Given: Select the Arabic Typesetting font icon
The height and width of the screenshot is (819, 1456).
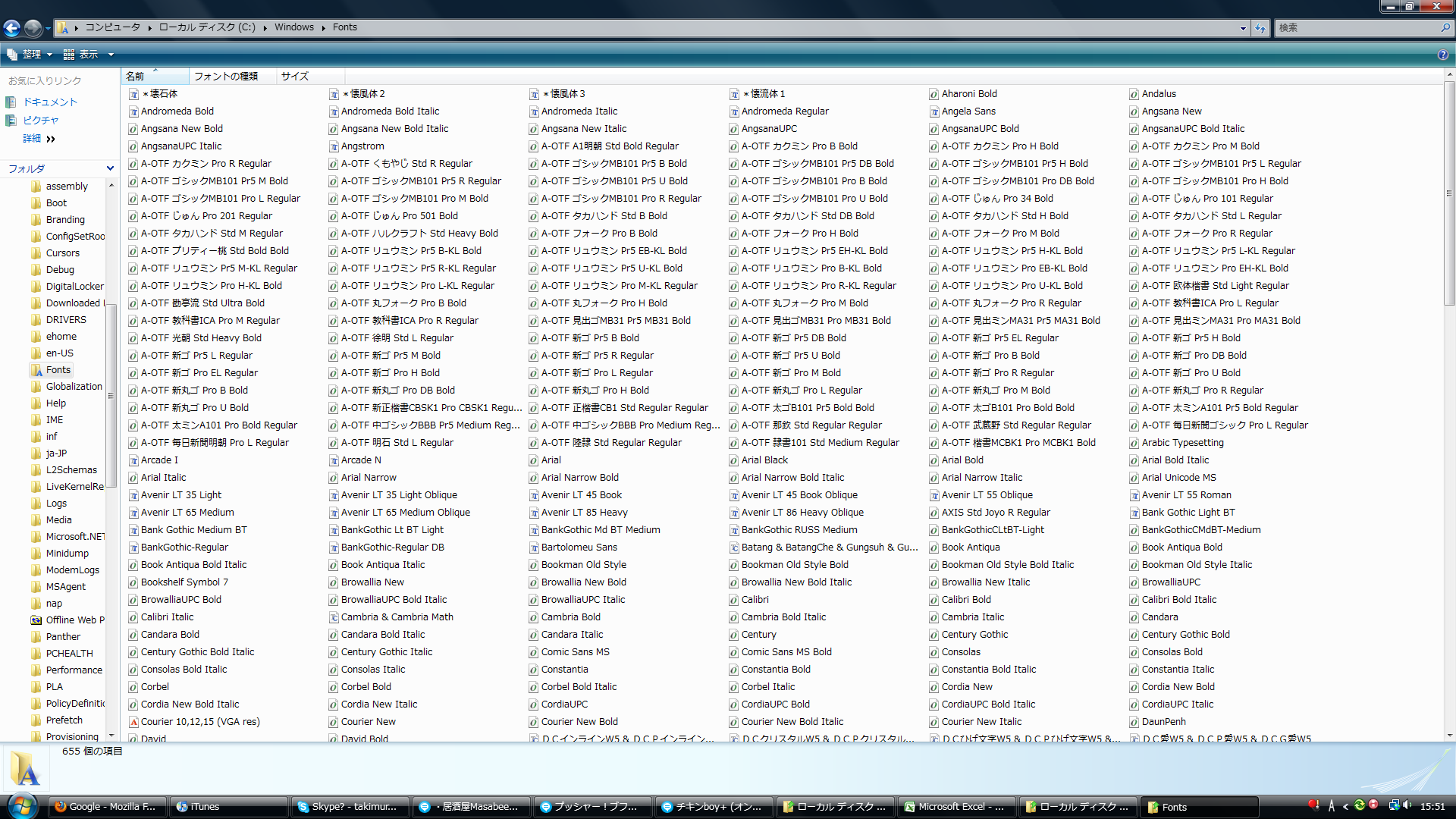Looking at the screenshot, I should point(1134,443).
